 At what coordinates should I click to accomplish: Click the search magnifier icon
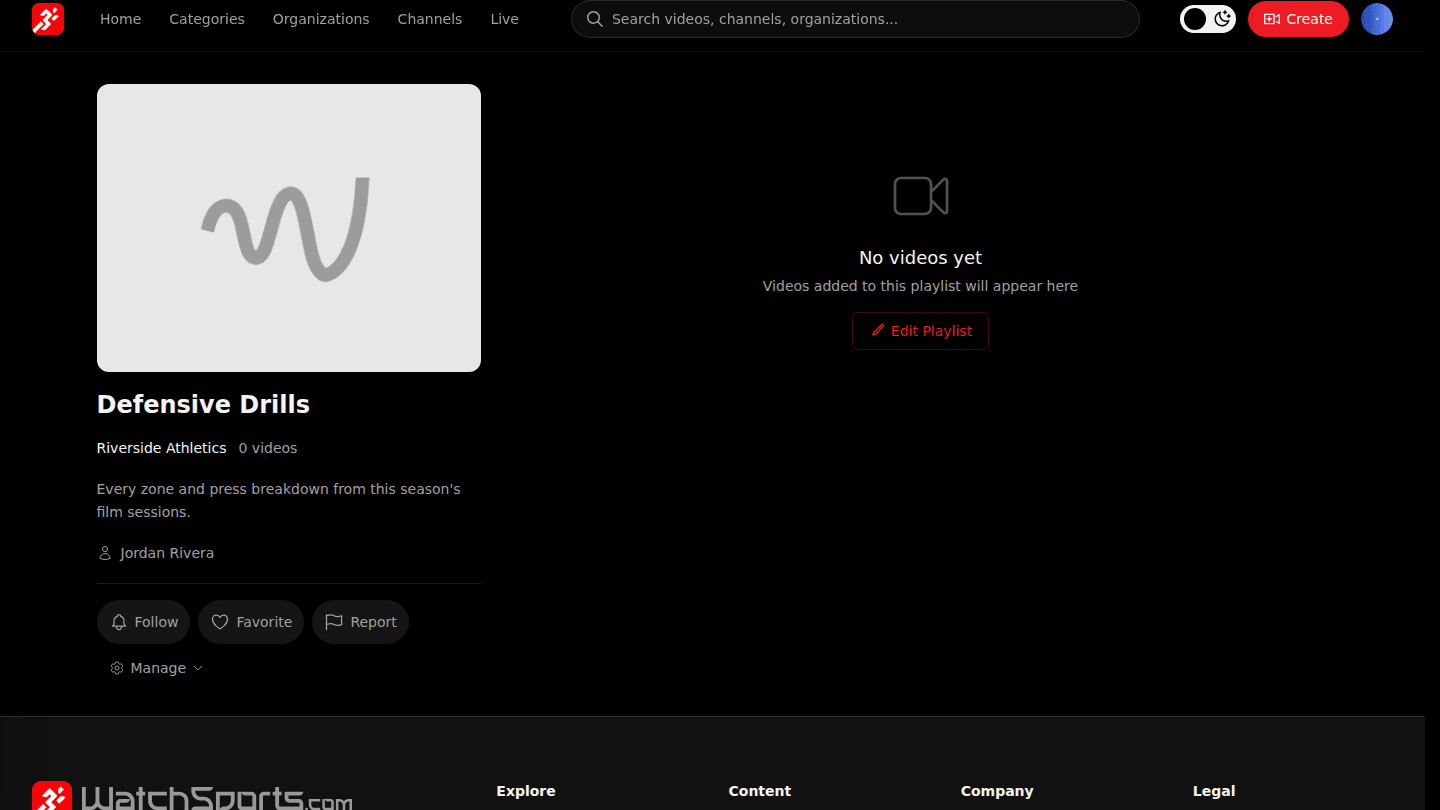[595, 19]
